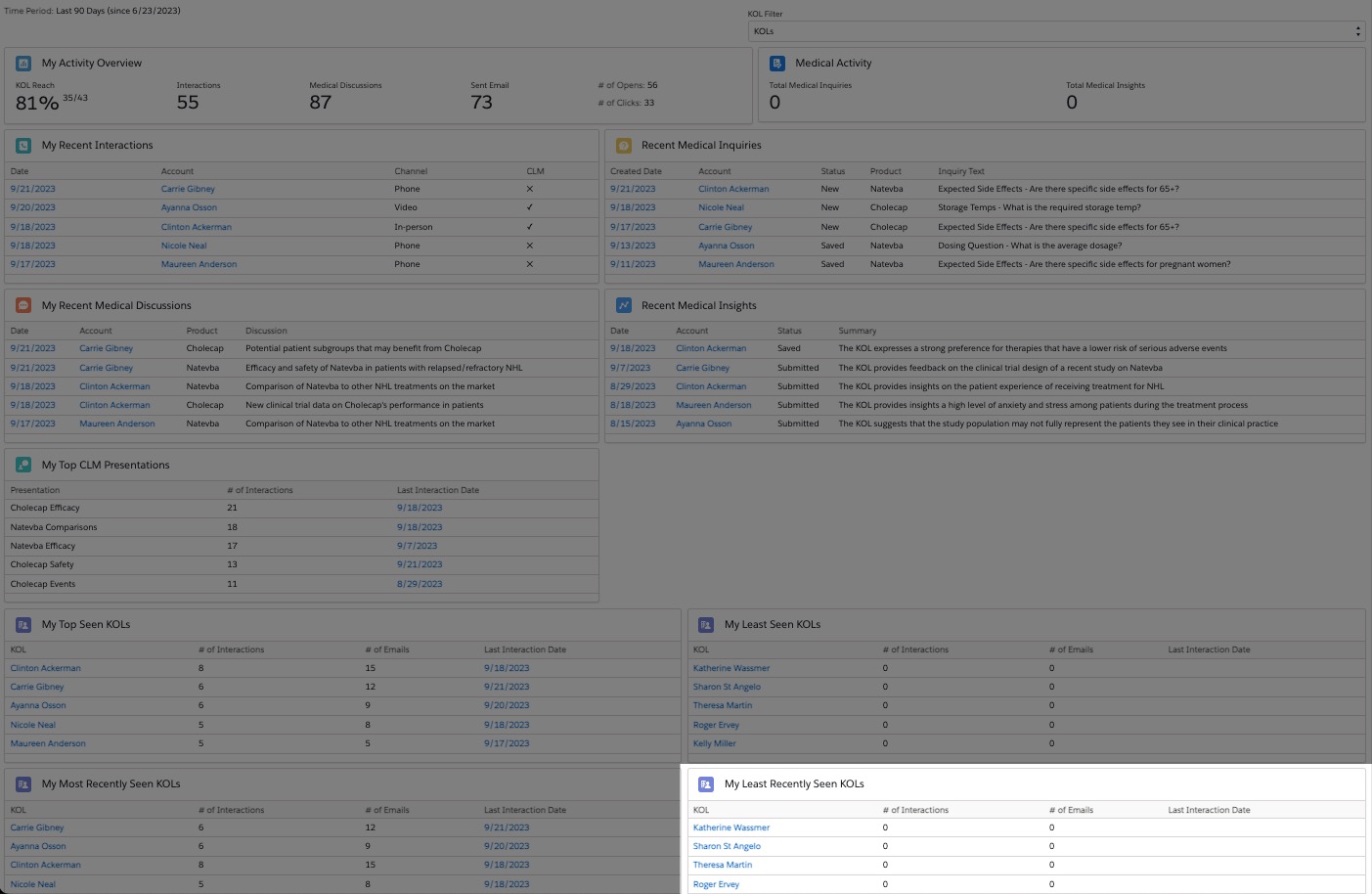The height and width of the screenshot is (894, 1372).
Task: Click the My Recent Medical Discussions icon
Action: pyautogui.click(x=23, y=305)
